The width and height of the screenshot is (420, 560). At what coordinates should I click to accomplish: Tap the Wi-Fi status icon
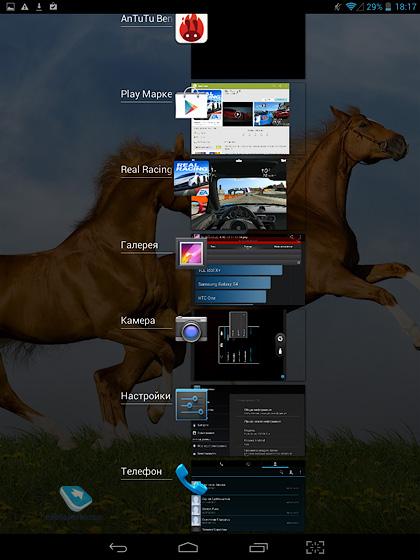(x=351, y=6)
